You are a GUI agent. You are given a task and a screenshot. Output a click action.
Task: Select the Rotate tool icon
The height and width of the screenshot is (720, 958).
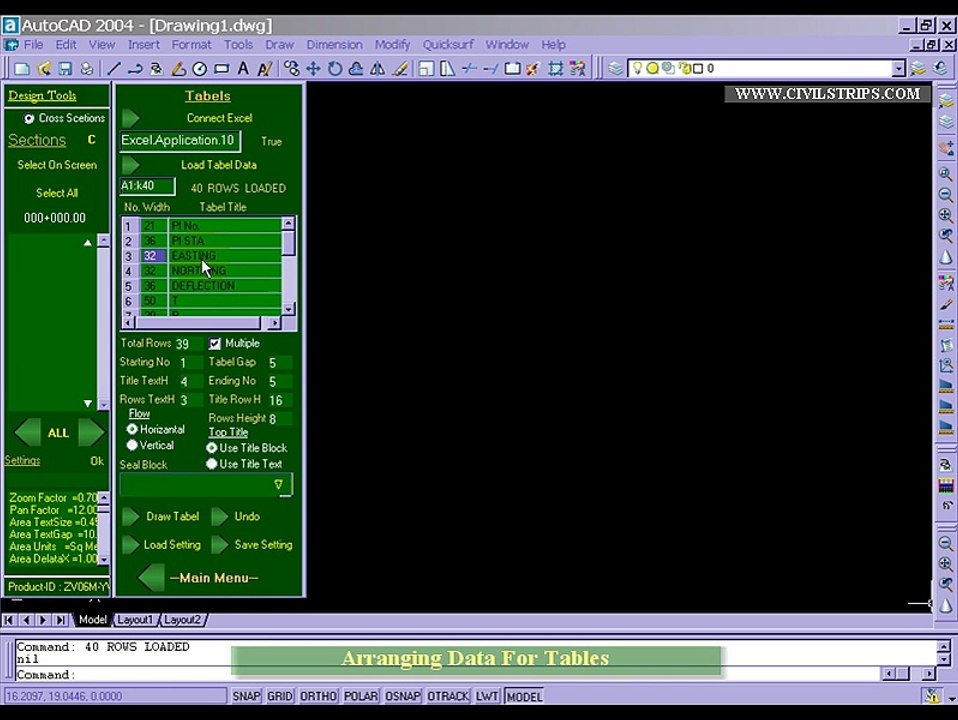[x=334, y=68]
